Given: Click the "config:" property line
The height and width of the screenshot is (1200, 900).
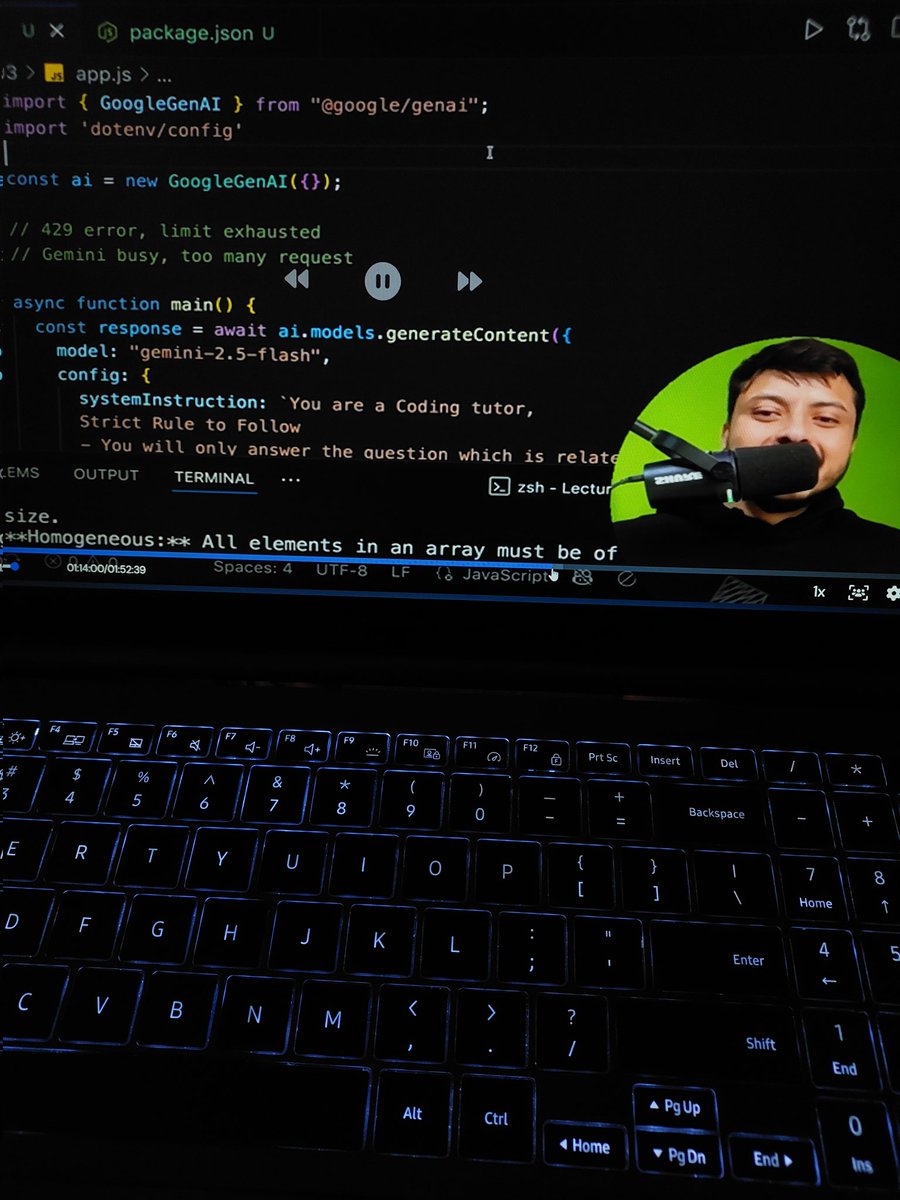Looking at the screenshot, I should pyautogui.click(x=103, y=376).
